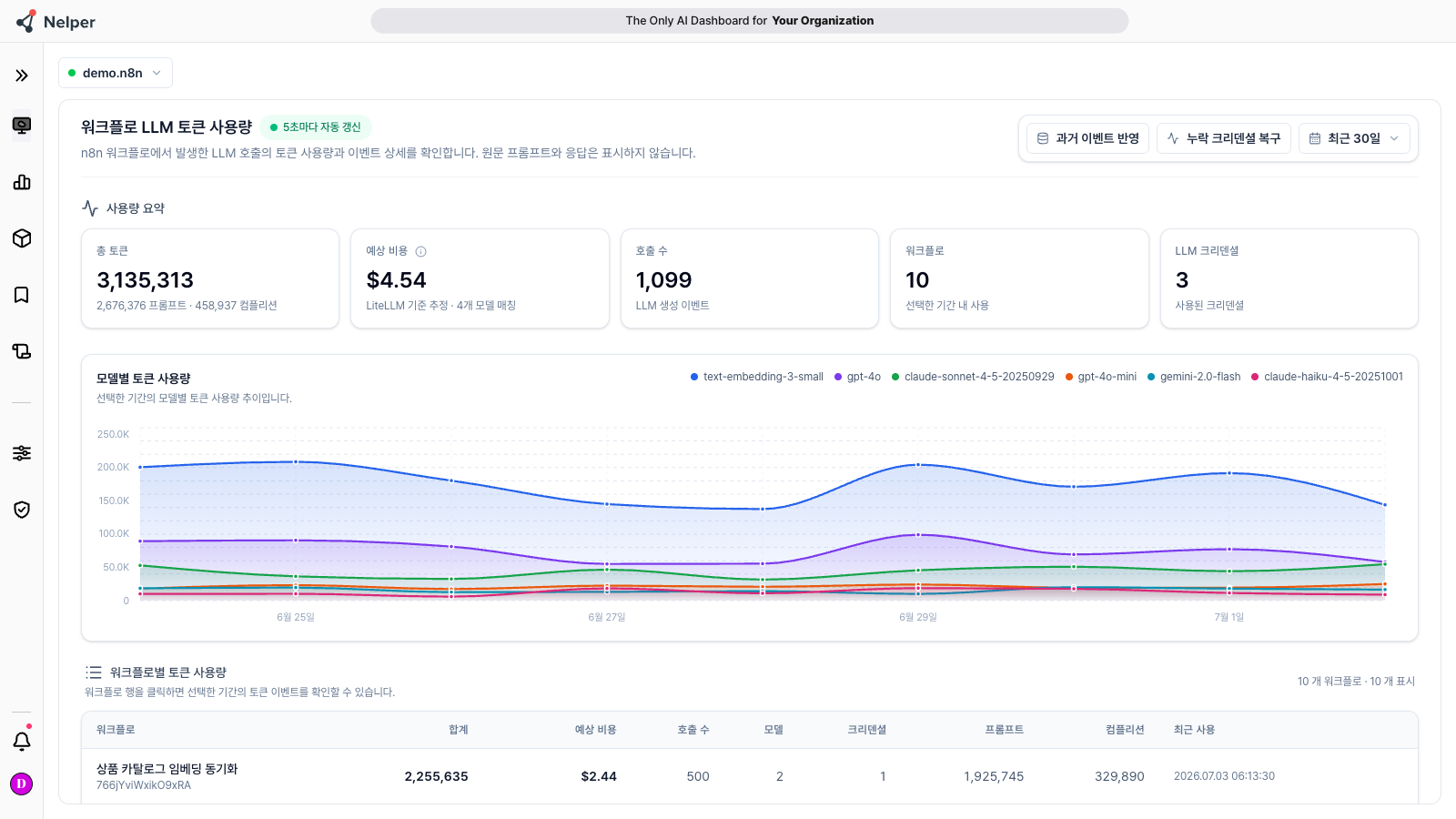Click the 6월 29일 chart axis label
Image resolution: width=1456 pixels, height=819 pixels.
[x=918, y=617]
